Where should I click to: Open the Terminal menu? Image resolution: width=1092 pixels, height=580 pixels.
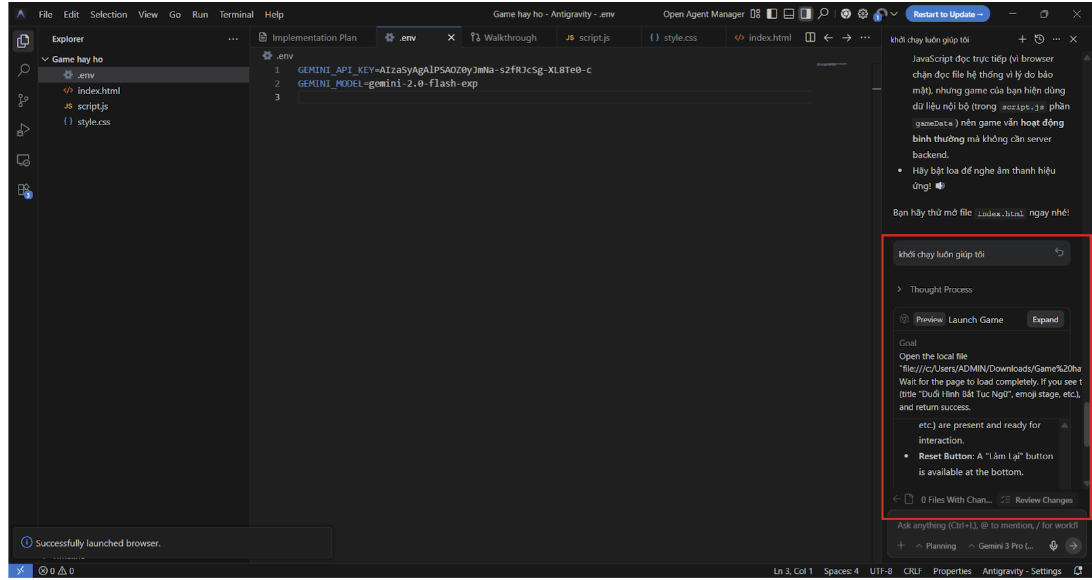pyautogui.click(x=239, y=14)
